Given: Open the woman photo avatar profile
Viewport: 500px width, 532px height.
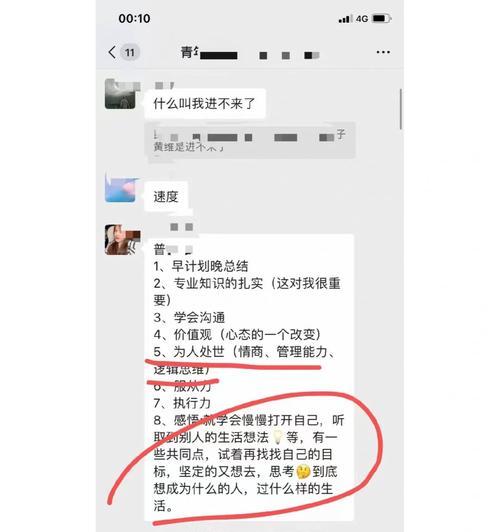Looking at the screenshot, I should point(121,240).
